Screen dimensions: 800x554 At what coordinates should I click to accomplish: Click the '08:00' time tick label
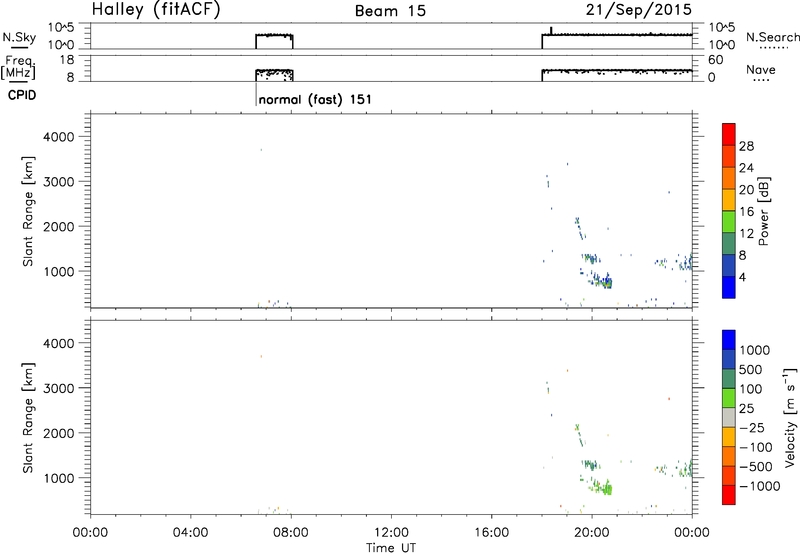point(291,533)
